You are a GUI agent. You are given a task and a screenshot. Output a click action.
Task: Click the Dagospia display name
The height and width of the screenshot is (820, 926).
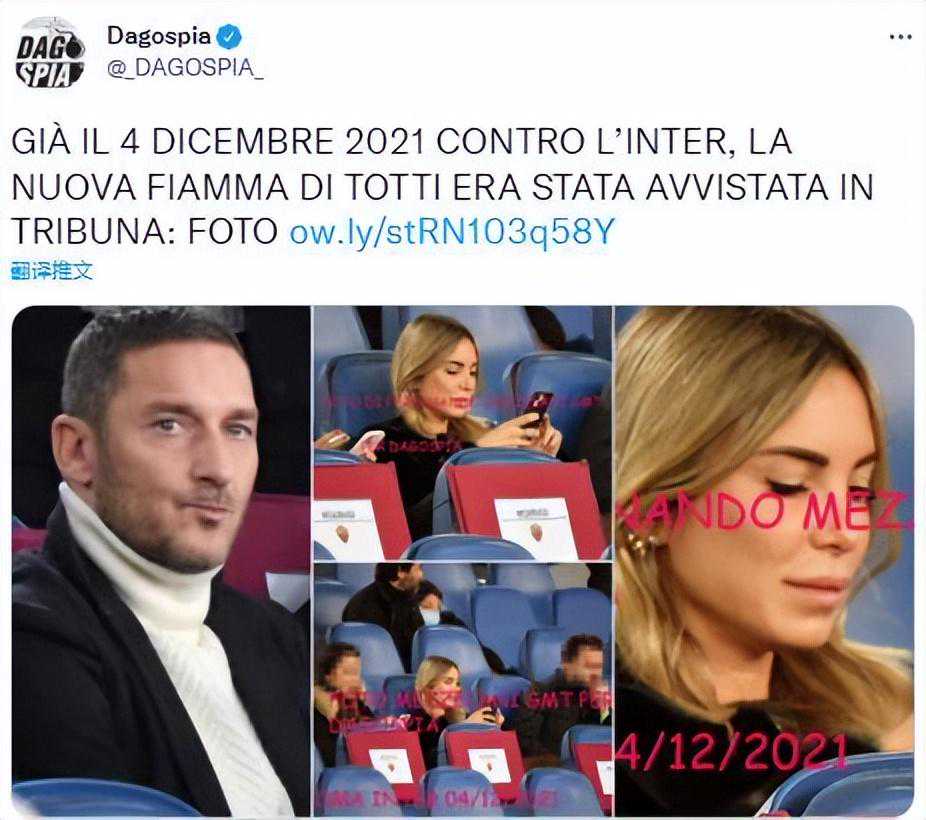(158, 37)
